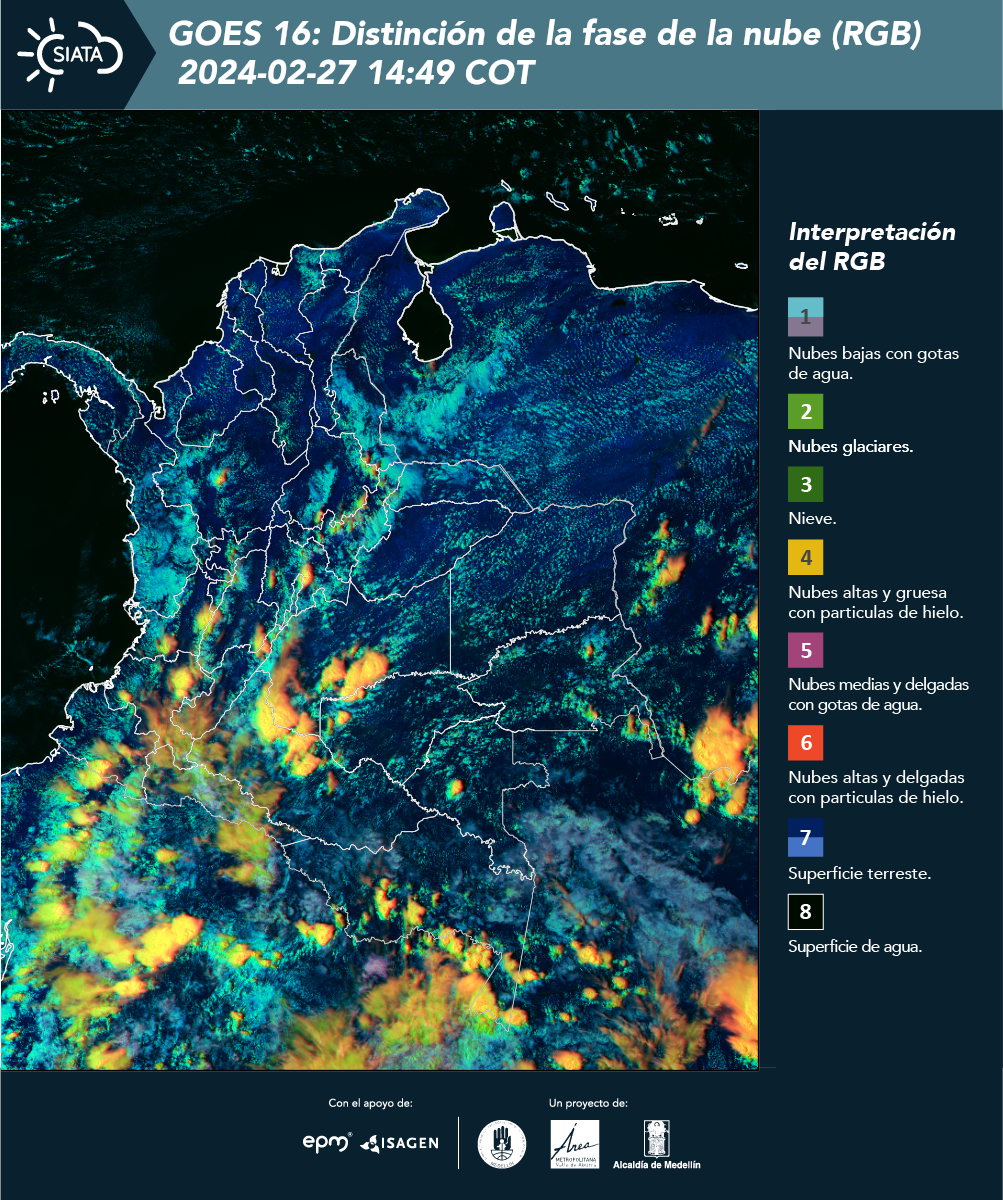Click the round seal logo with the hand

tap(502, 1143)
